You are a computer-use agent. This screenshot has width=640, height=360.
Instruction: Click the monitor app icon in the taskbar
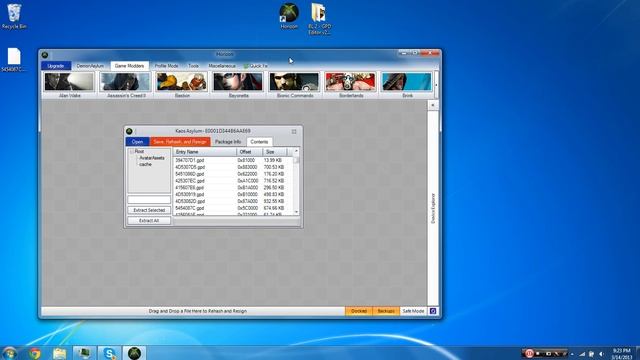coord(84,353)
